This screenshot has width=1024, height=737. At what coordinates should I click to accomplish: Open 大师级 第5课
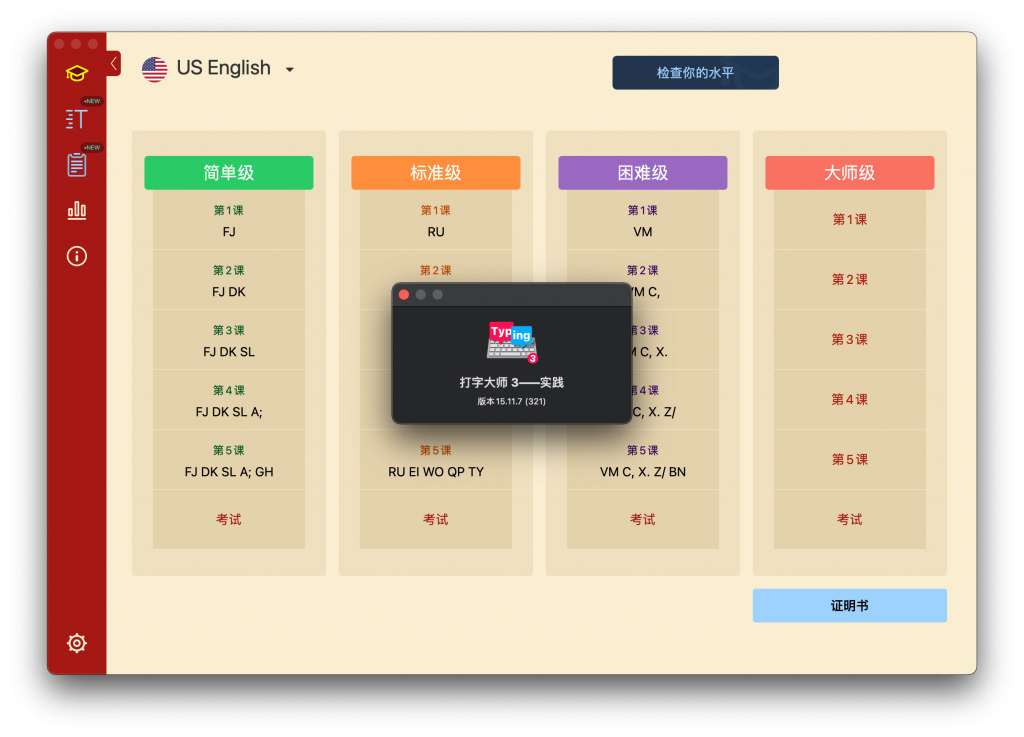click(x=850, y=460)
